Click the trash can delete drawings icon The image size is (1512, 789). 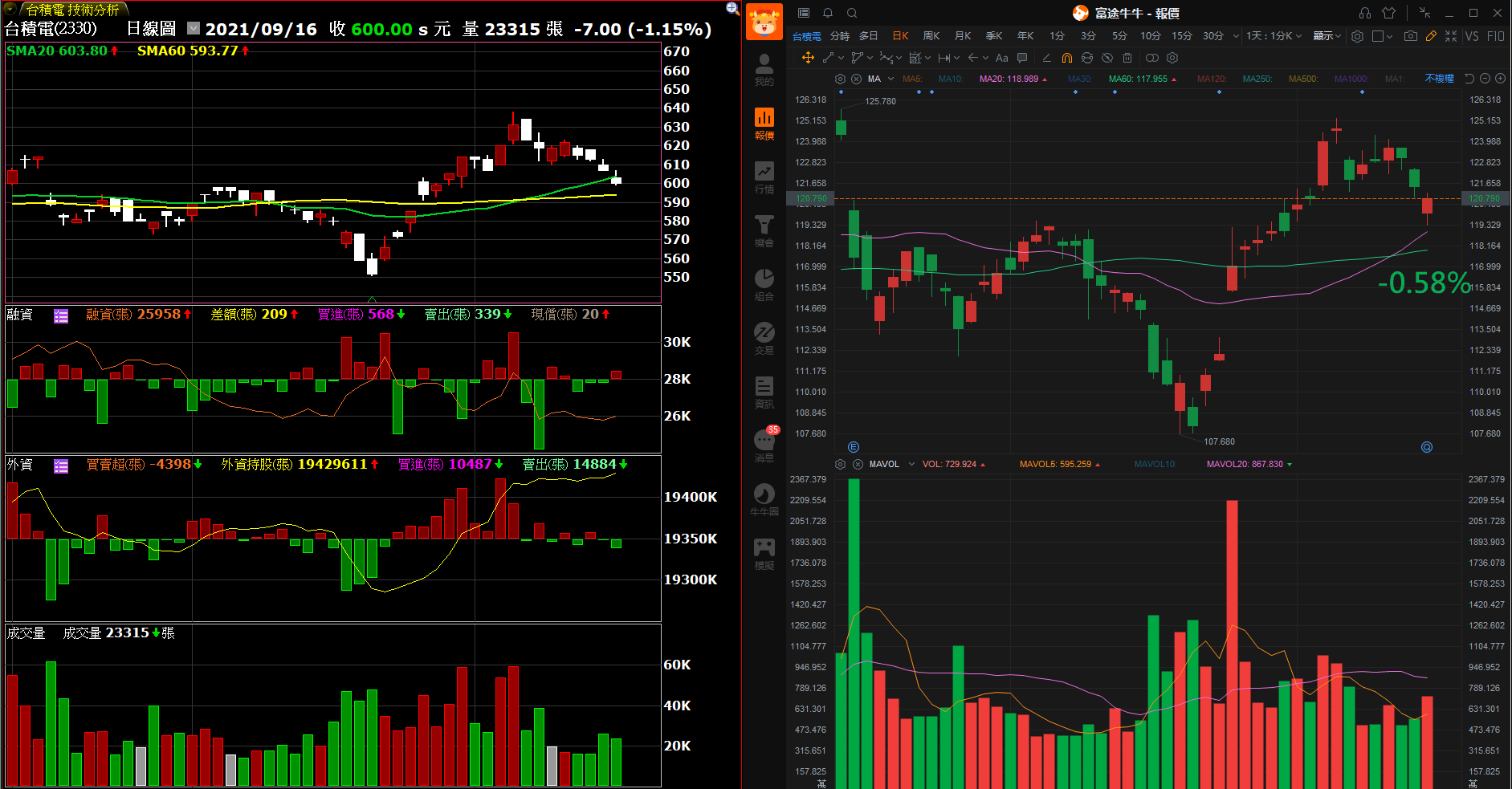tap(1127, 58)
